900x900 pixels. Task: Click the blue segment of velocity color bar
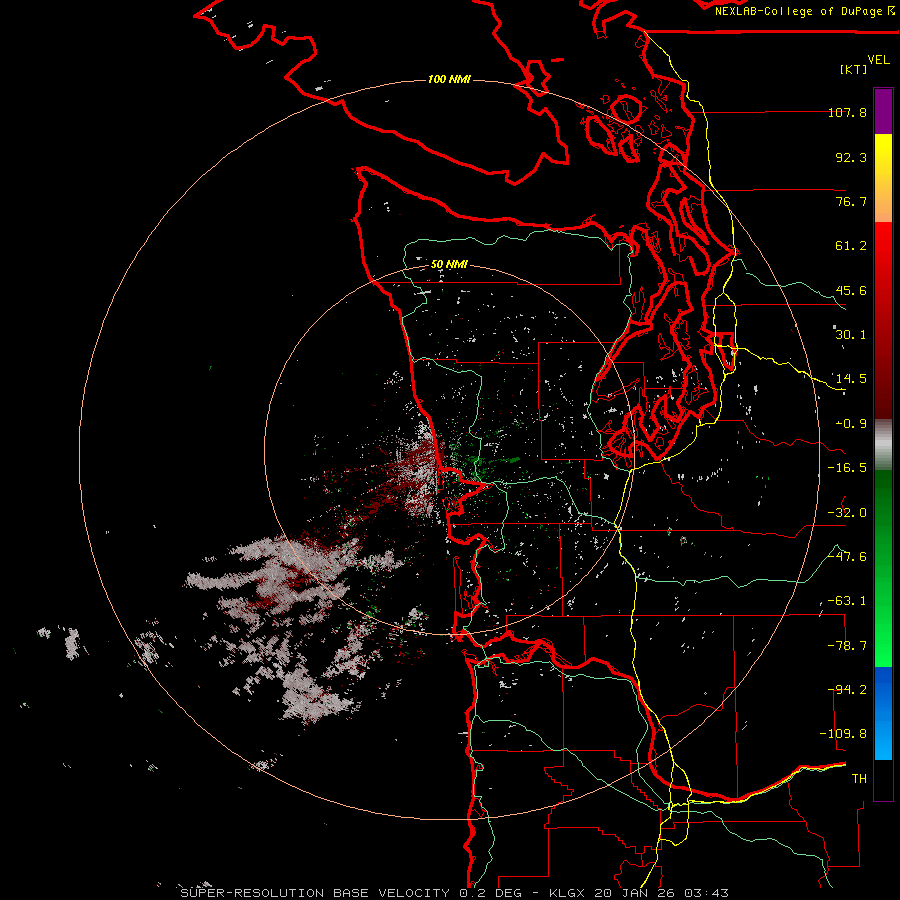click(883, 713)
